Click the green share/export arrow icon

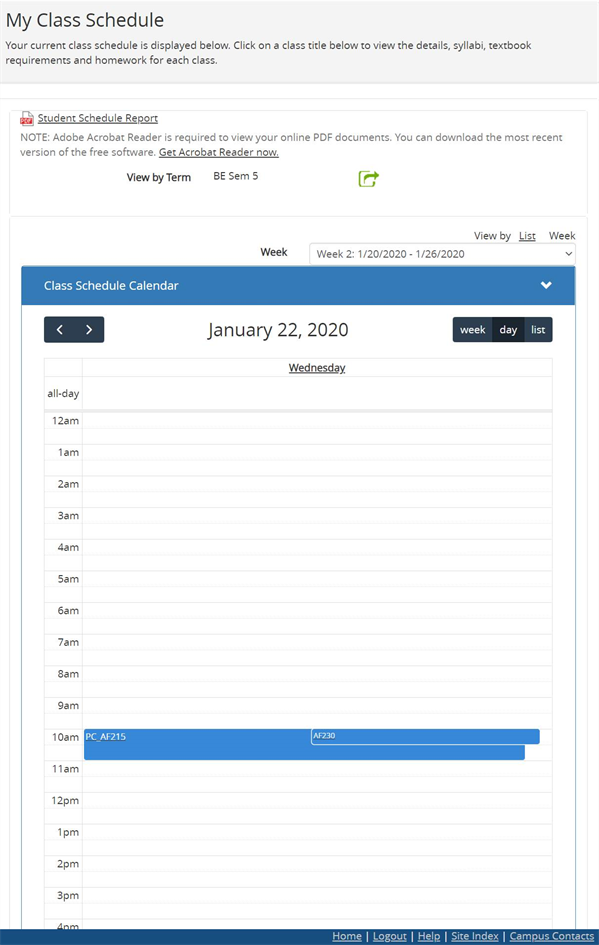[369, 178]
